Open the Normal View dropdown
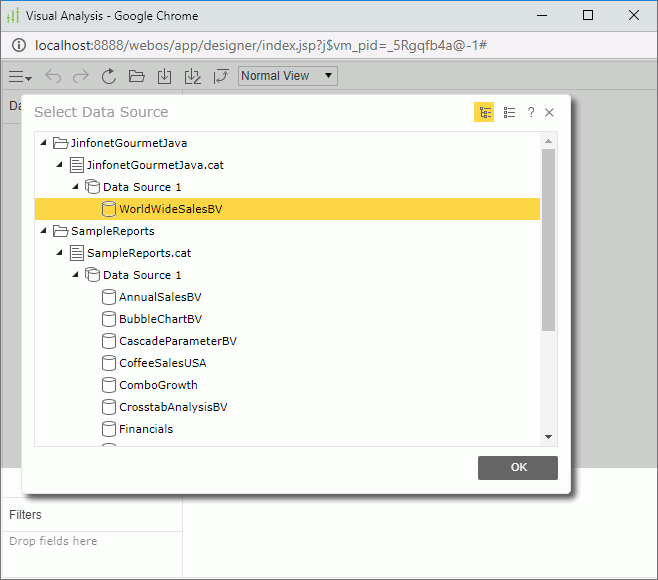Image resolution: width=658 pixels, height=580 pixels. click(287, 76)
